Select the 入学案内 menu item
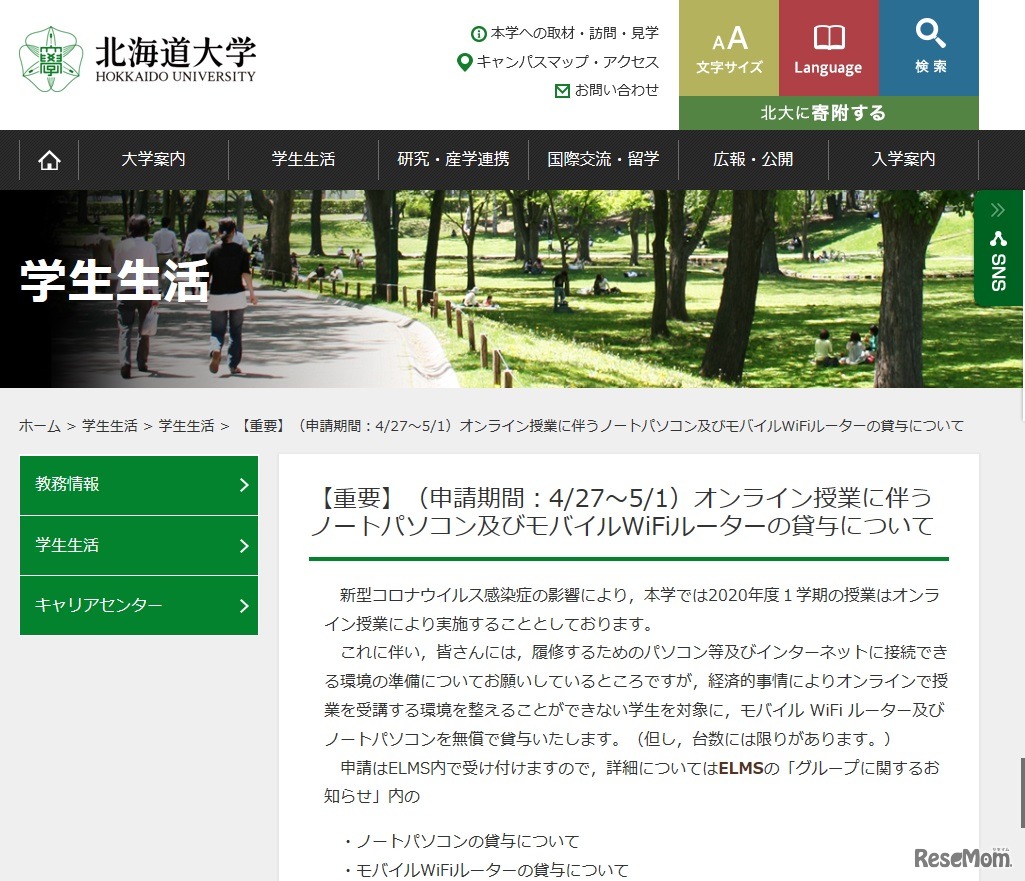This screenshot has height=881, width=1025. pyautogui.click(x=903, y=159)
